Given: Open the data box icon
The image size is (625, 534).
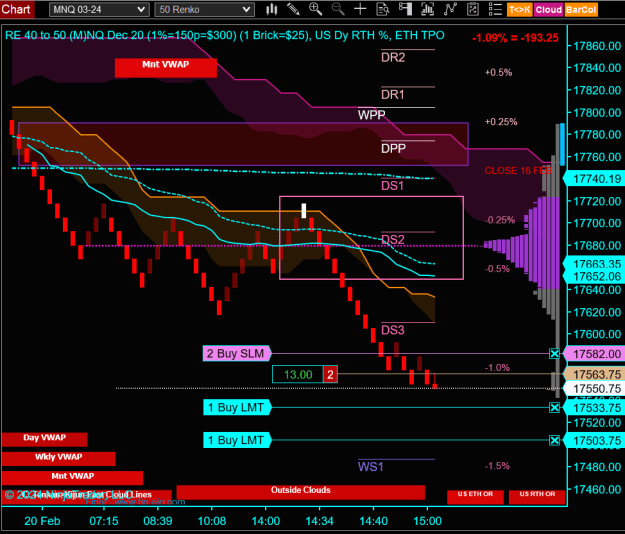Looking at the screenshot, I should (x=383, y=9).
